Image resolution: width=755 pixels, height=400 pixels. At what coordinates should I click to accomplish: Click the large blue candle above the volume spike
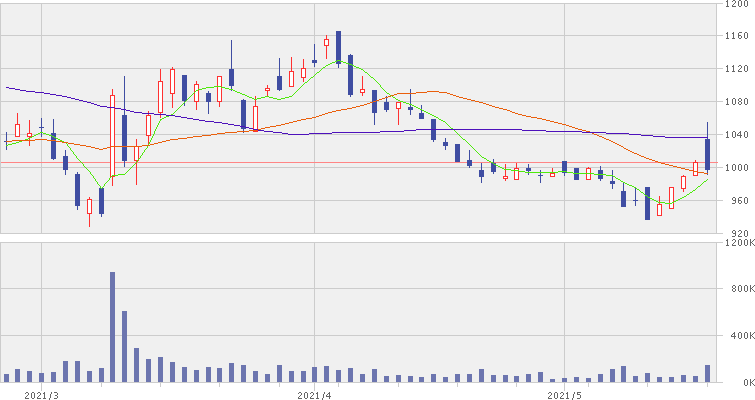(x=124, y=137)
